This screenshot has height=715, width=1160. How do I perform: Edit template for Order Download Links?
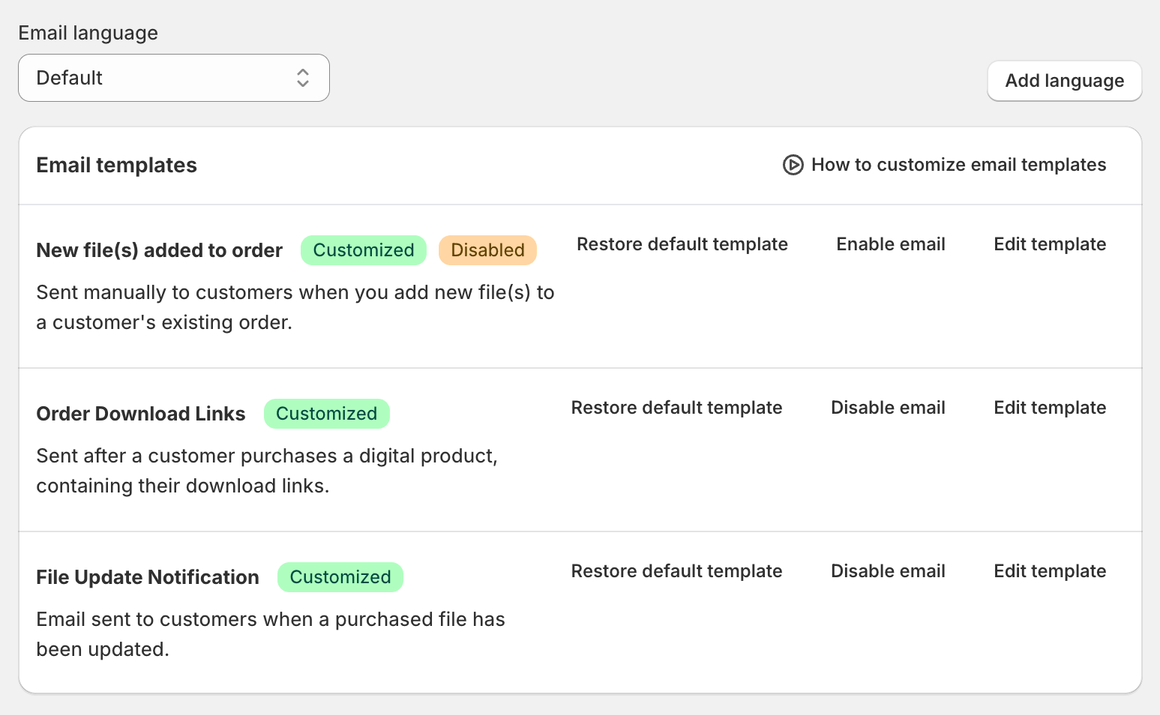(1050, 408)
